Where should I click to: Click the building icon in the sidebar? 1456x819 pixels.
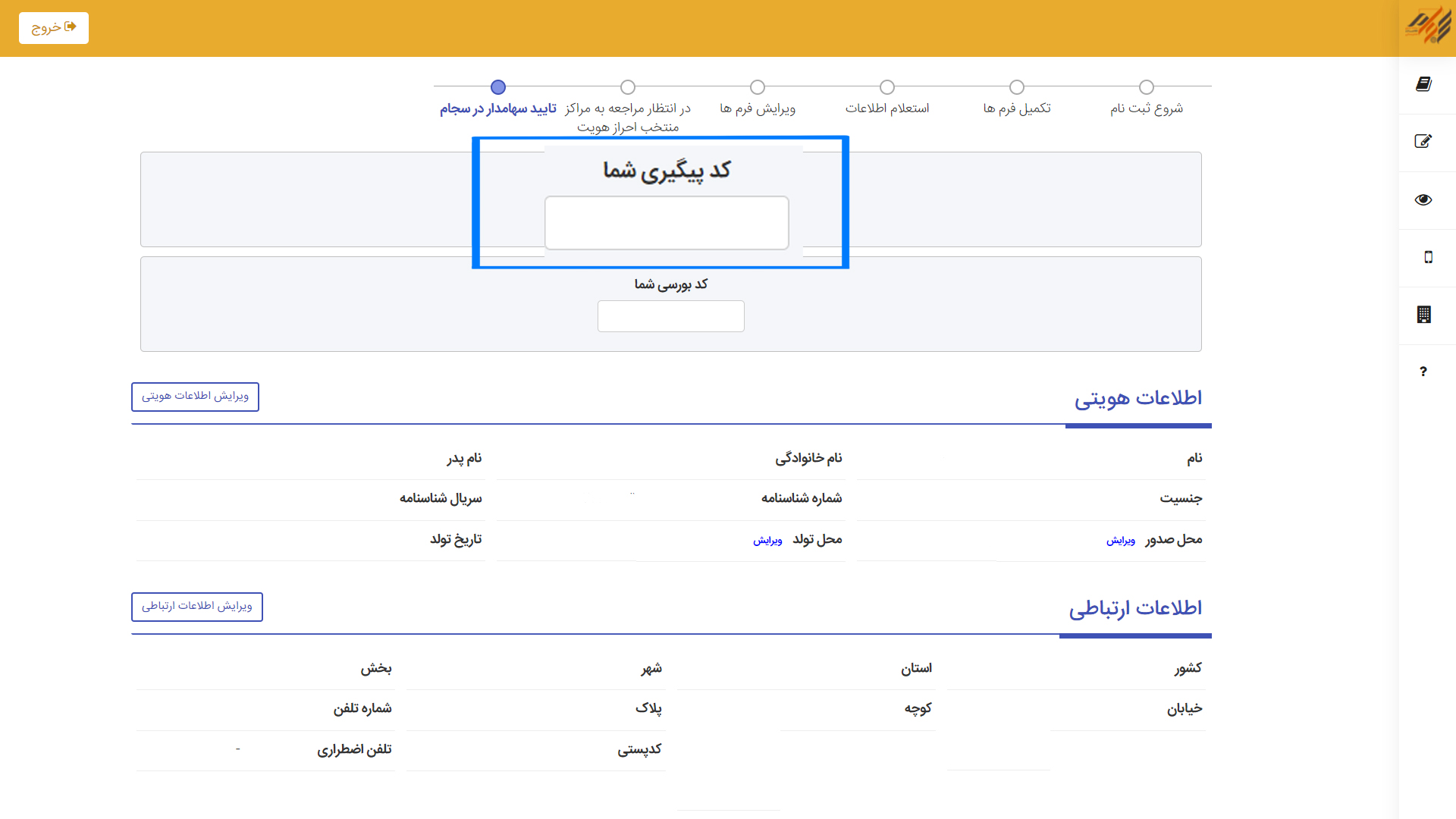[x=1423, y=314]
